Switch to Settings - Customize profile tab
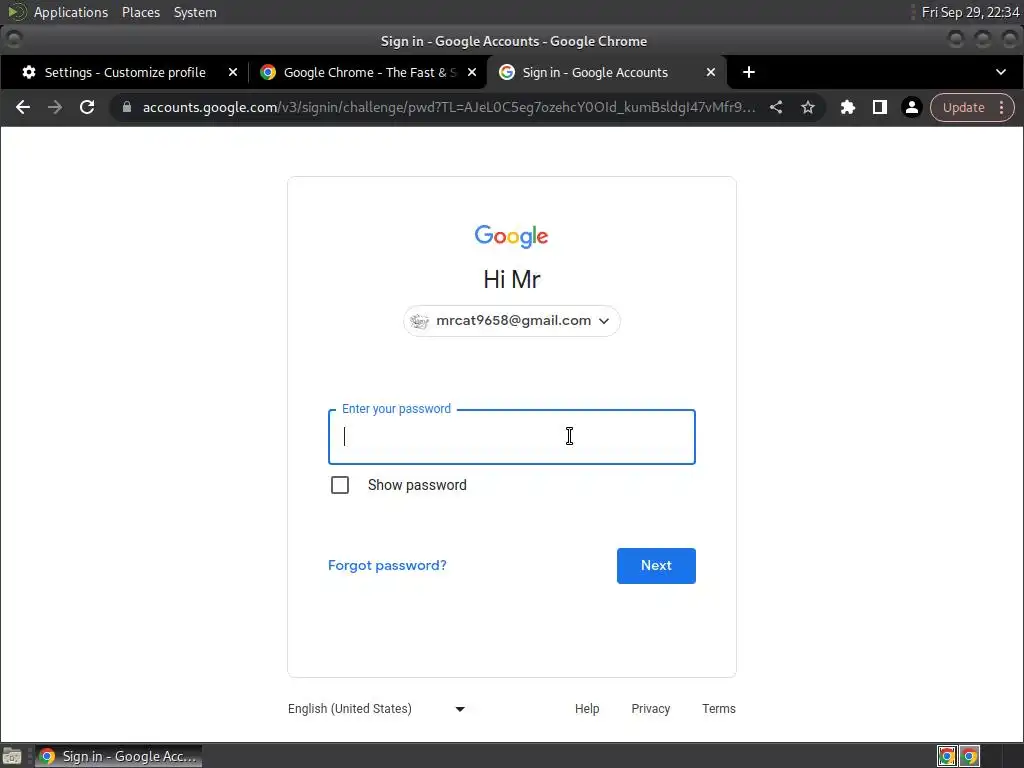This screenshot has width=1024, height=768. (124, 72)
